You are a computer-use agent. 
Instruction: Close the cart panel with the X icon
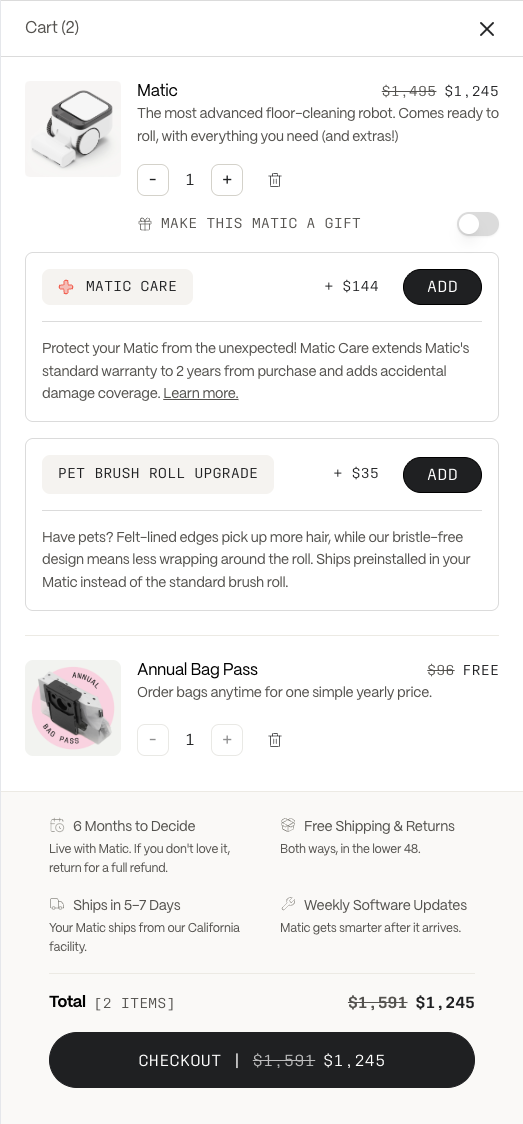coord(486,29)
